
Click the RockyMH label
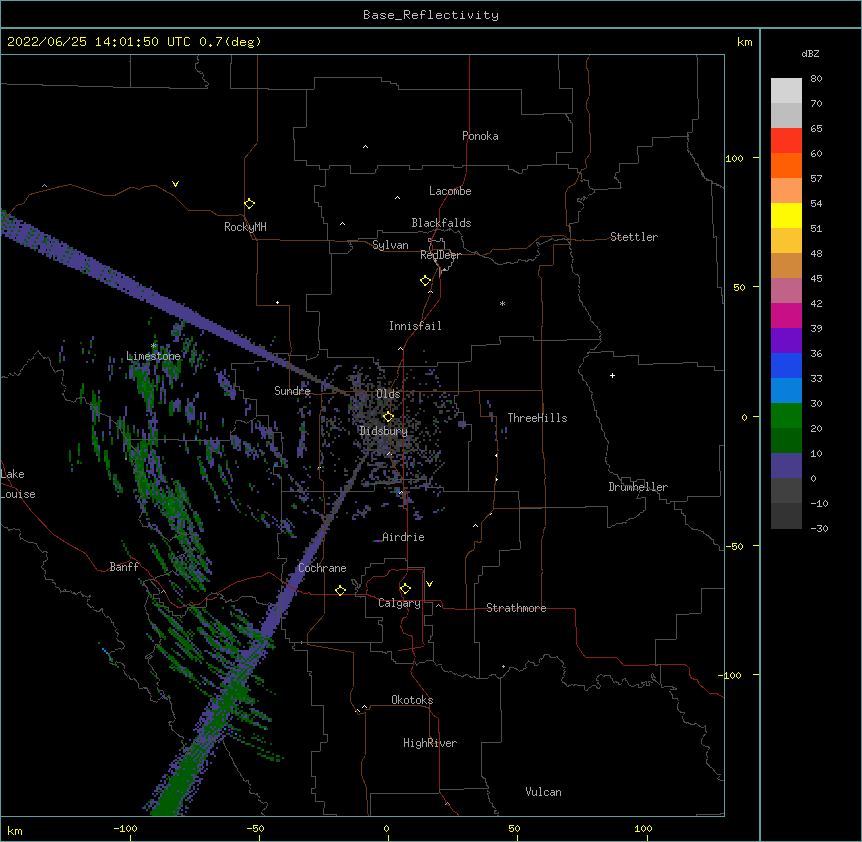(x=245, y=227)
